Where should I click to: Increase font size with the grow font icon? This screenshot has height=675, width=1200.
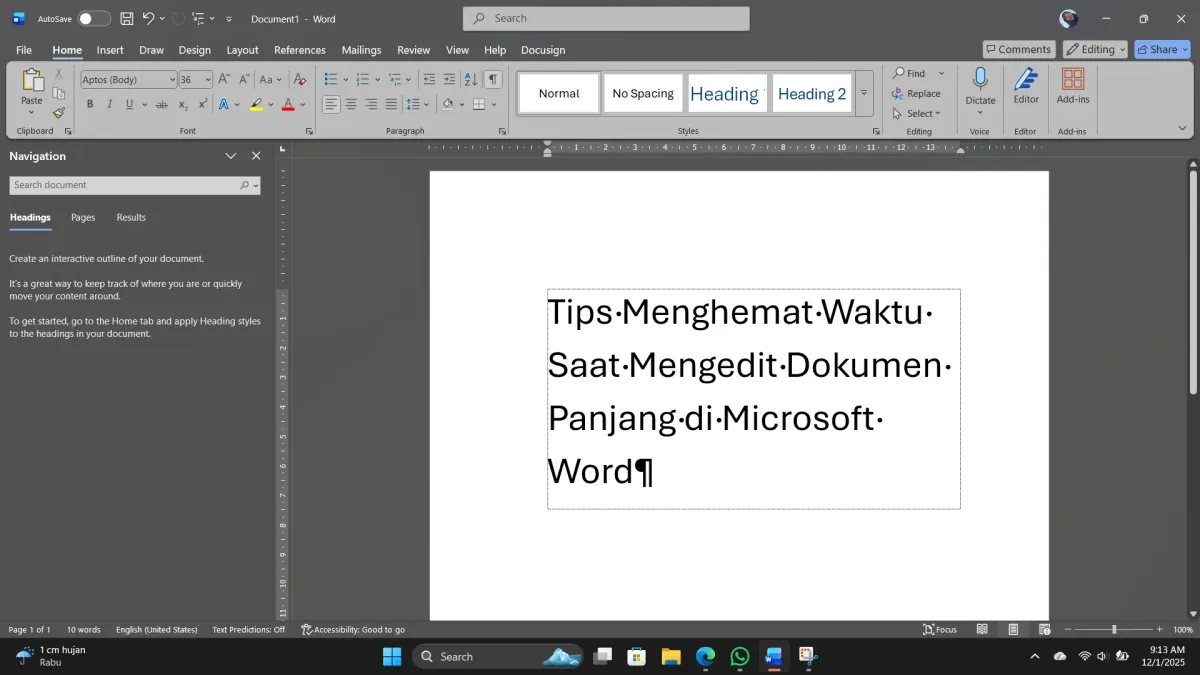point(224,79)
